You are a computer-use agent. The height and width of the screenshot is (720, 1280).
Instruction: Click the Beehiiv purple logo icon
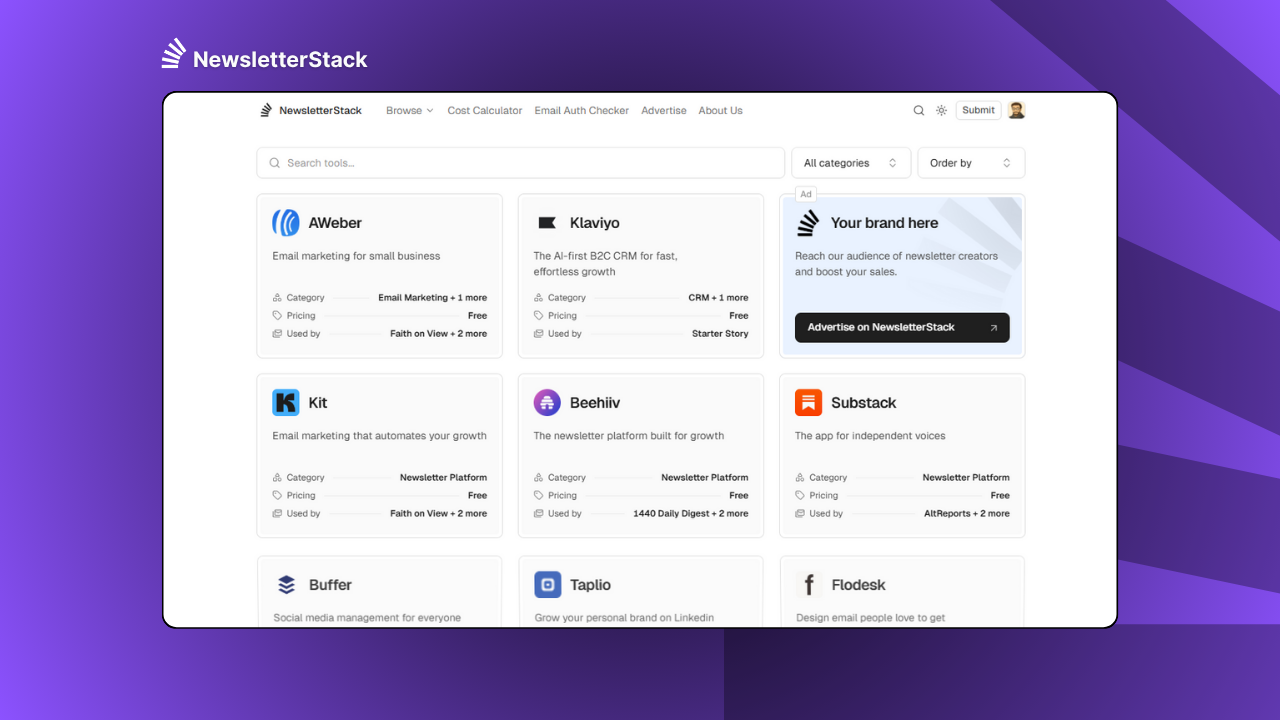(547, 403)
